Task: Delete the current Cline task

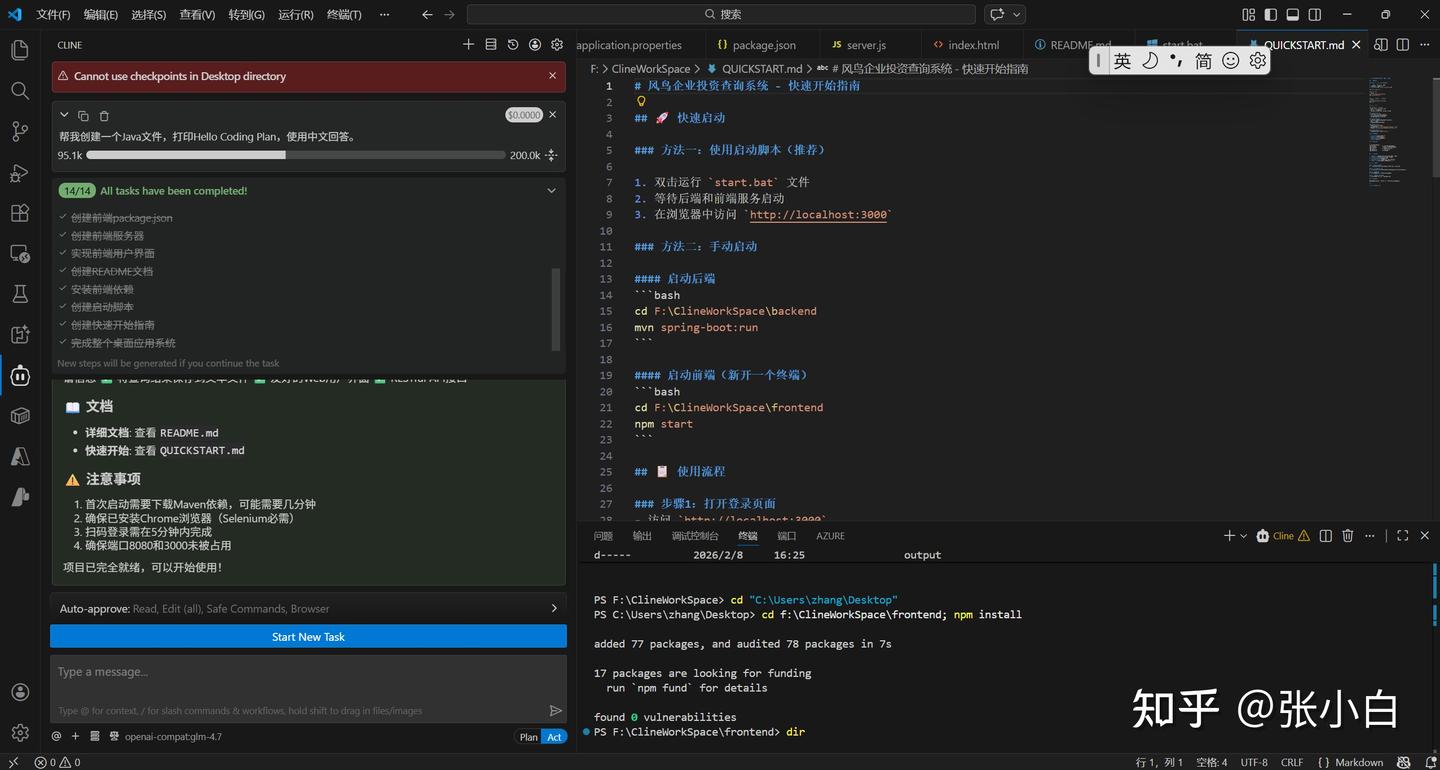Action: [x=104, y=116]
